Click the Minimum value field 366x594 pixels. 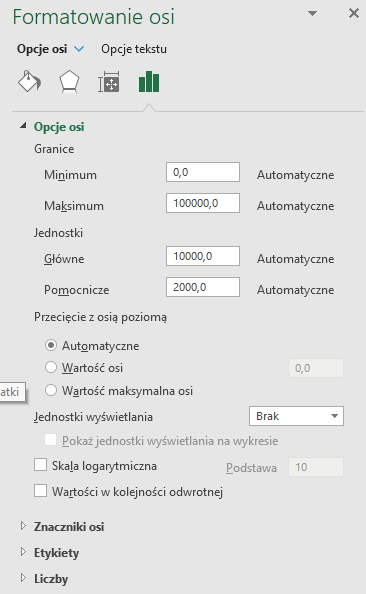coord(203,172)
